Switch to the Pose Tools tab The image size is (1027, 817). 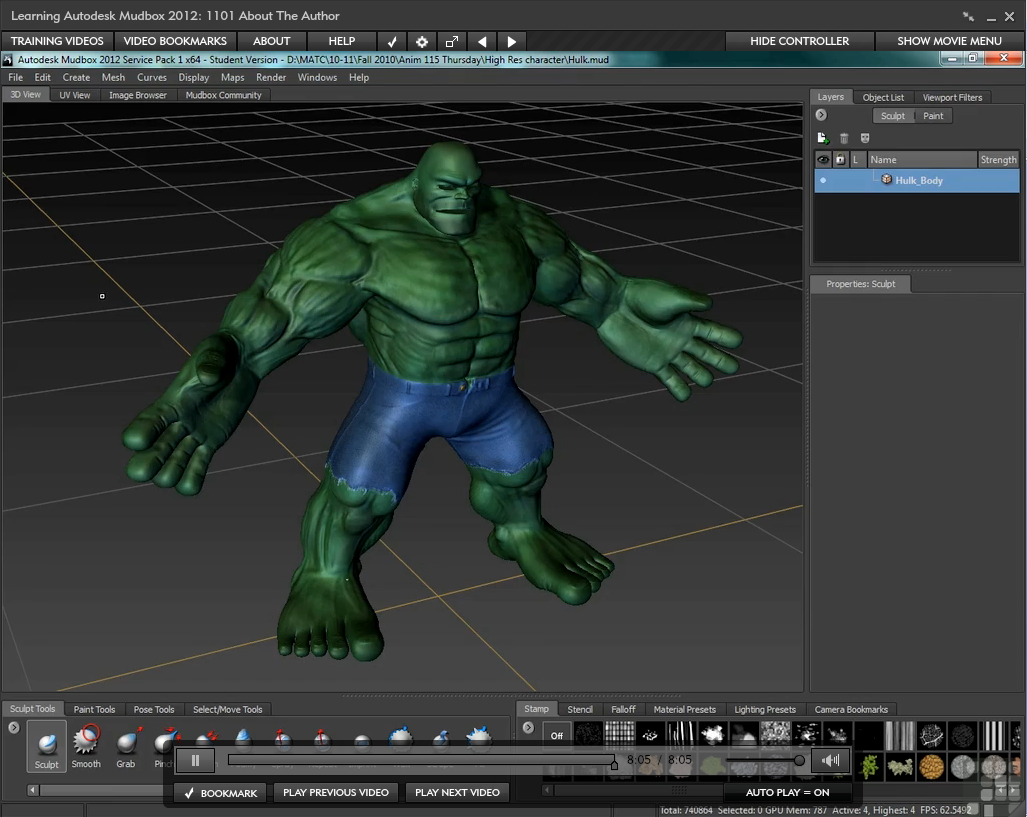pos(154,710)
